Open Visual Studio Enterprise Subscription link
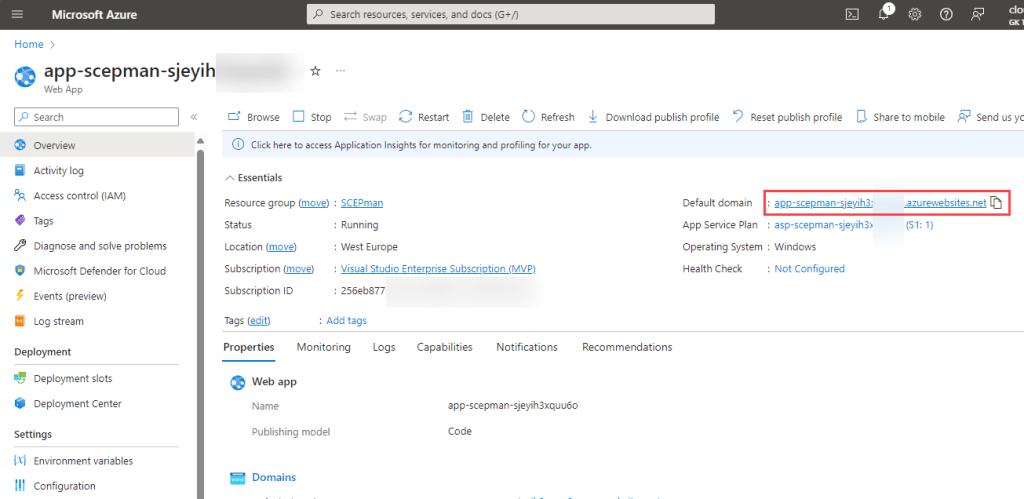The image size is (1024, 499). click(438, 268)
